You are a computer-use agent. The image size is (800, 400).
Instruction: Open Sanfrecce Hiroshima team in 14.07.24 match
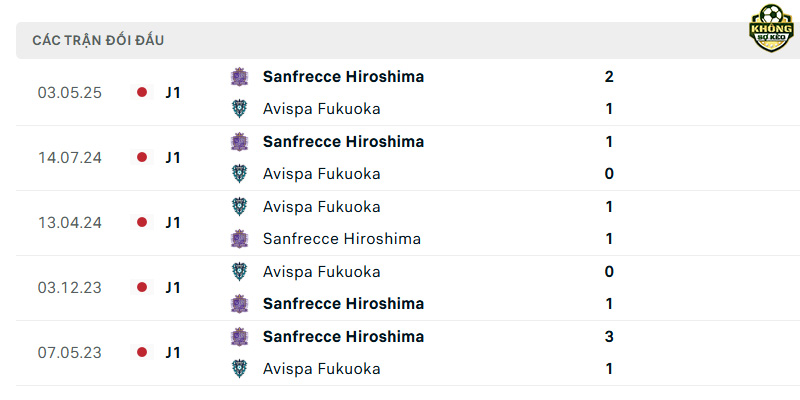[x=343, y=141]
